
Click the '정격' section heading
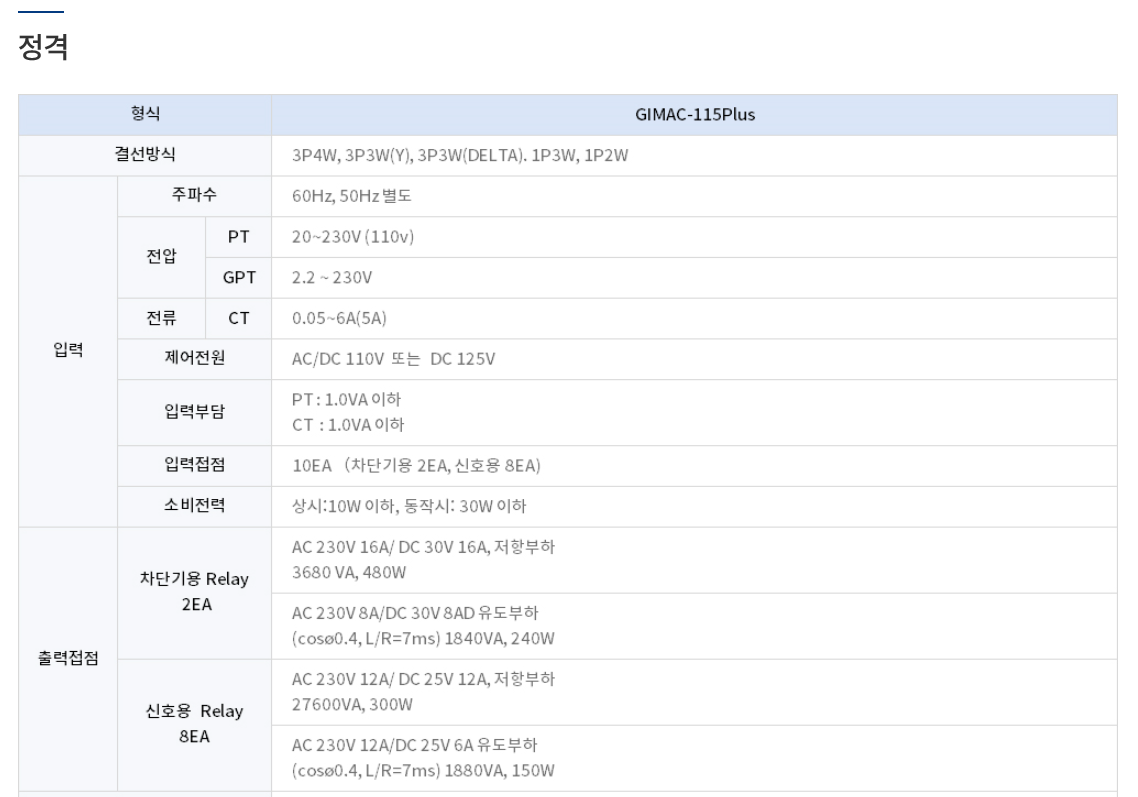[x=44, y=47]
